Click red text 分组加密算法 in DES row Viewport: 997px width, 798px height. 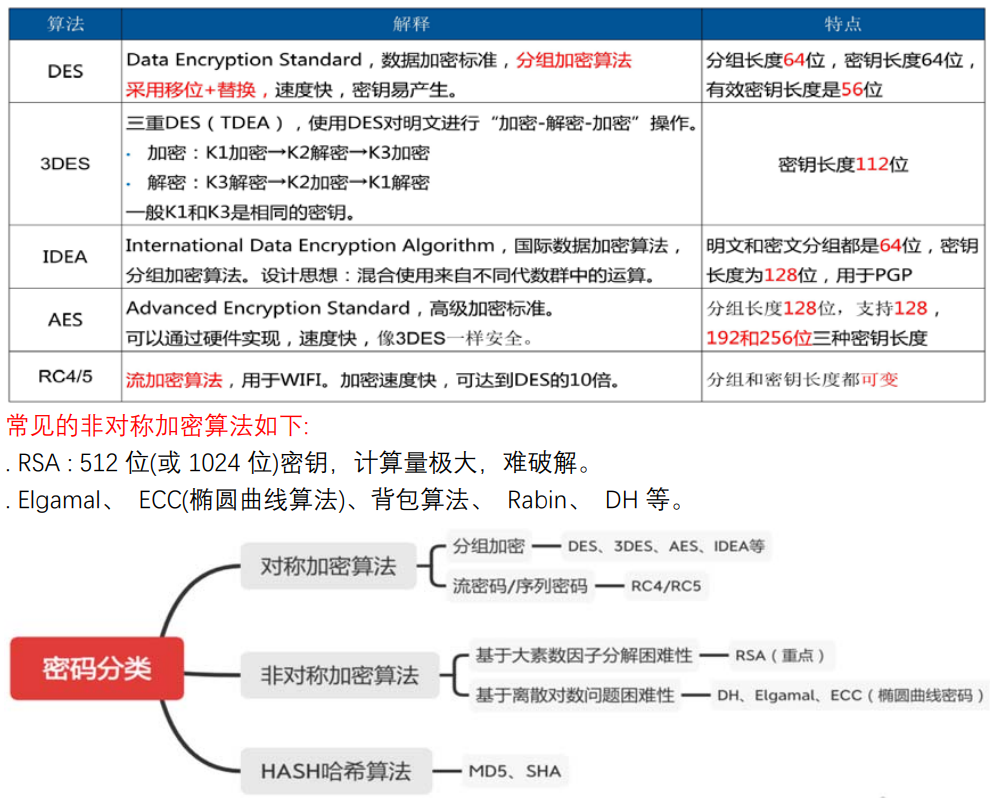(574, 60)
